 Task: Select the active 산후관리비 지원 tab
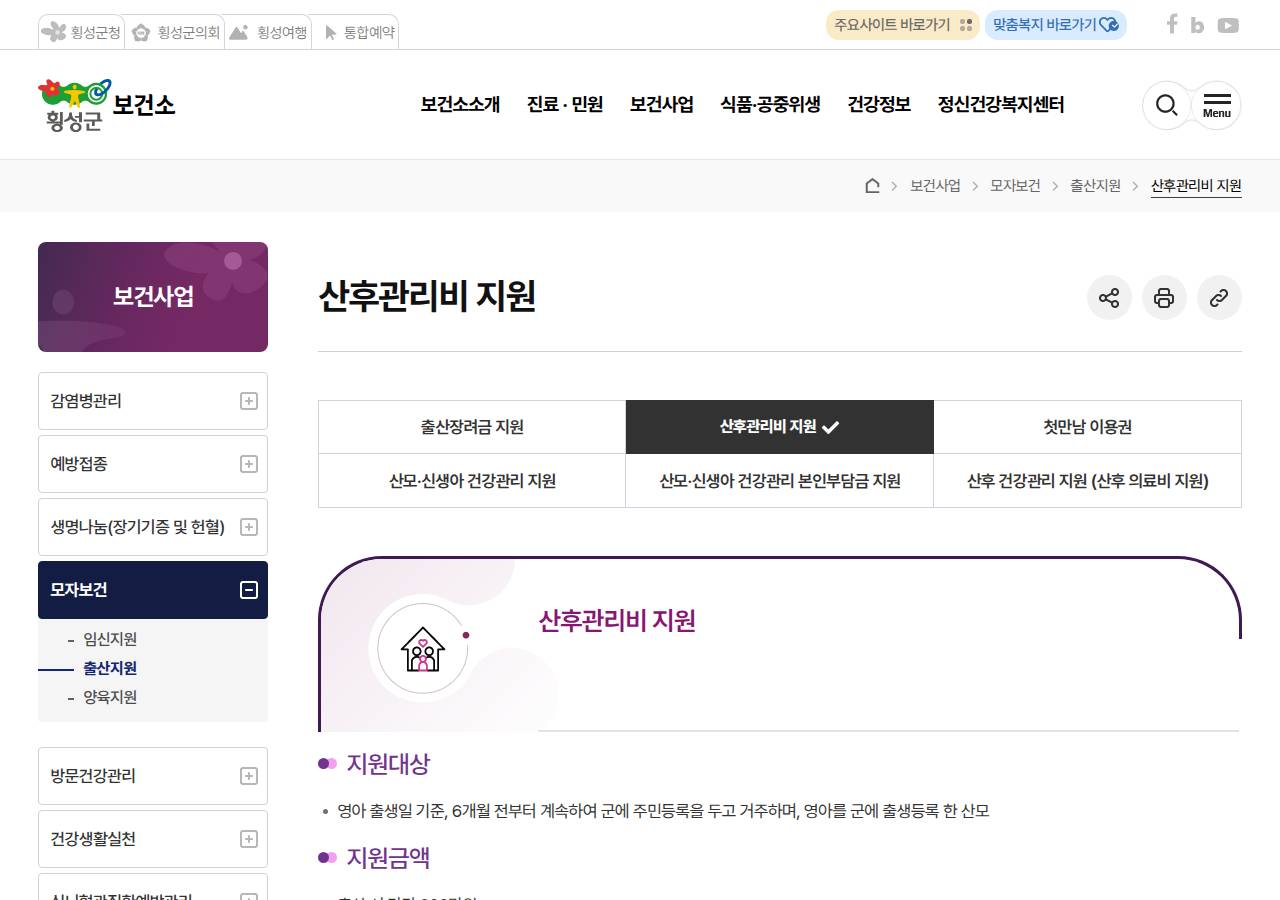click(780, 427)
